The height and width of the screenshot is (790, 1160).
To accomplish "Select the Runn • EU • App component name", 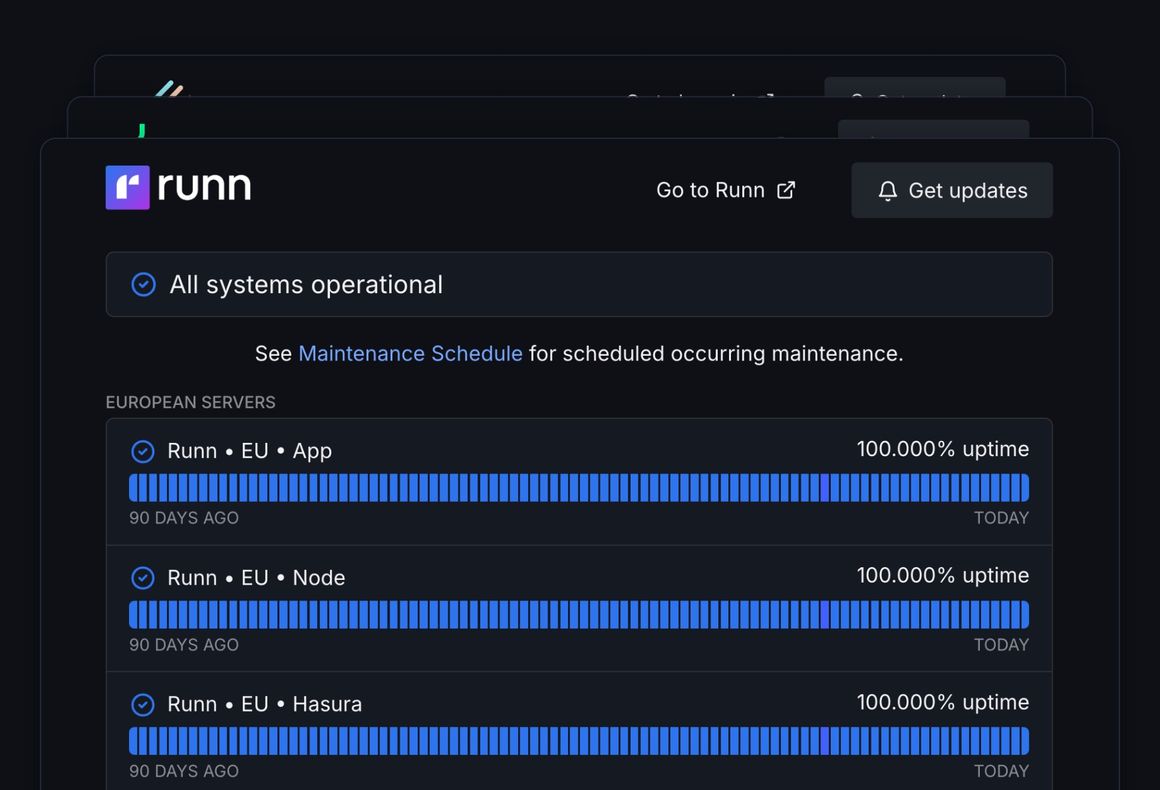I will tap(249, 450).
